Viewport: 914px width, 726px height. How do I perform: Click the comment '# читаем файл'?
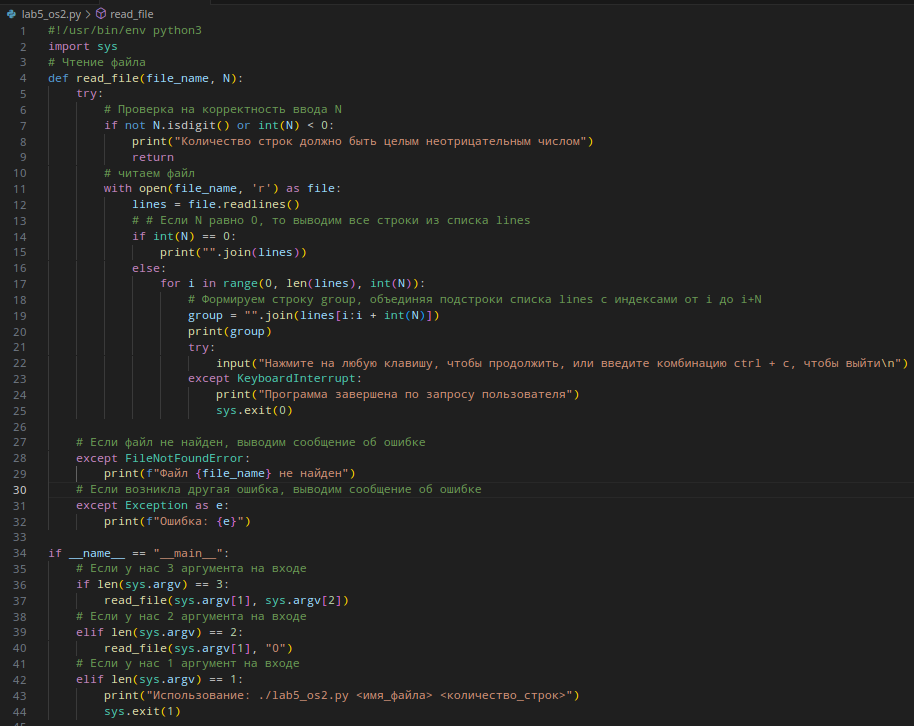149,173
